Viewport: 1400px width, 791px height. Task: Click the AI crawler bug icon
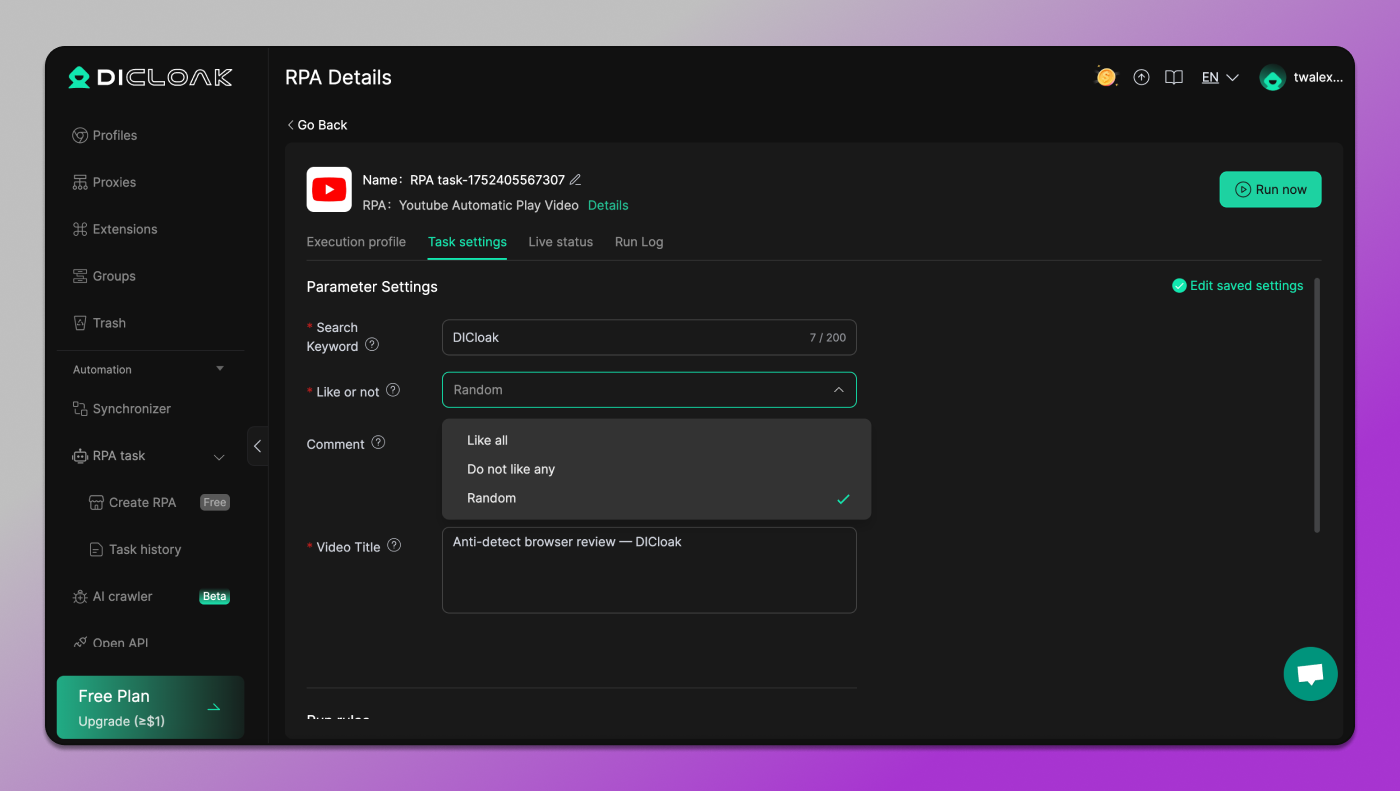[80, 596]
